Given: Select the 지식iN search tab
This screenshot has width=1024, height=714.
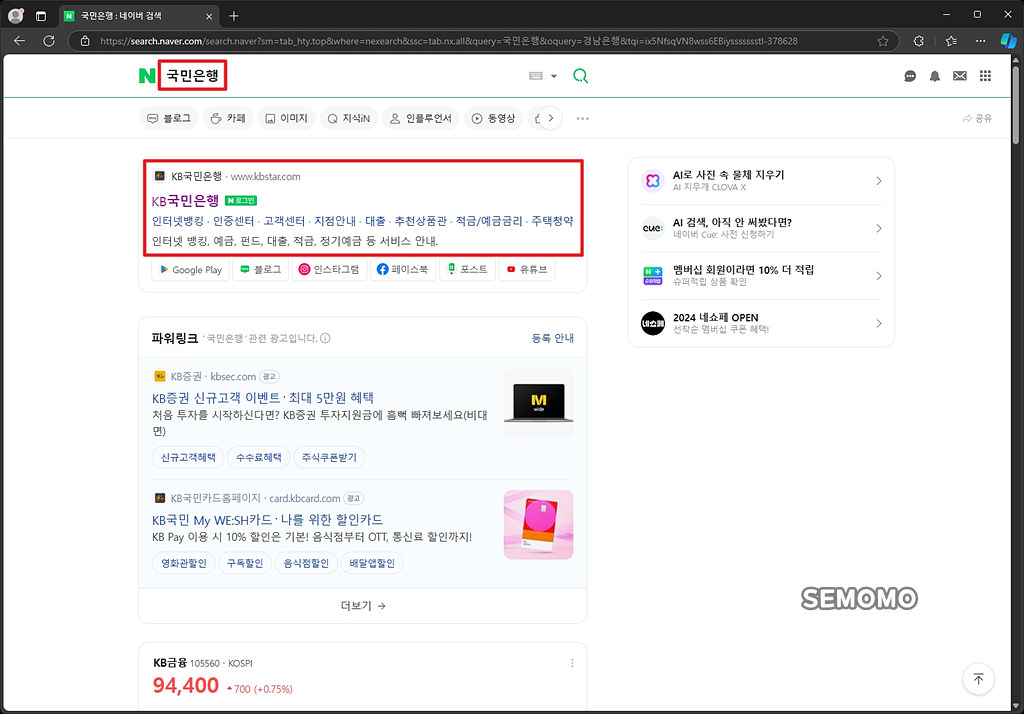Looking at the screenshot, I should [349, 118].
